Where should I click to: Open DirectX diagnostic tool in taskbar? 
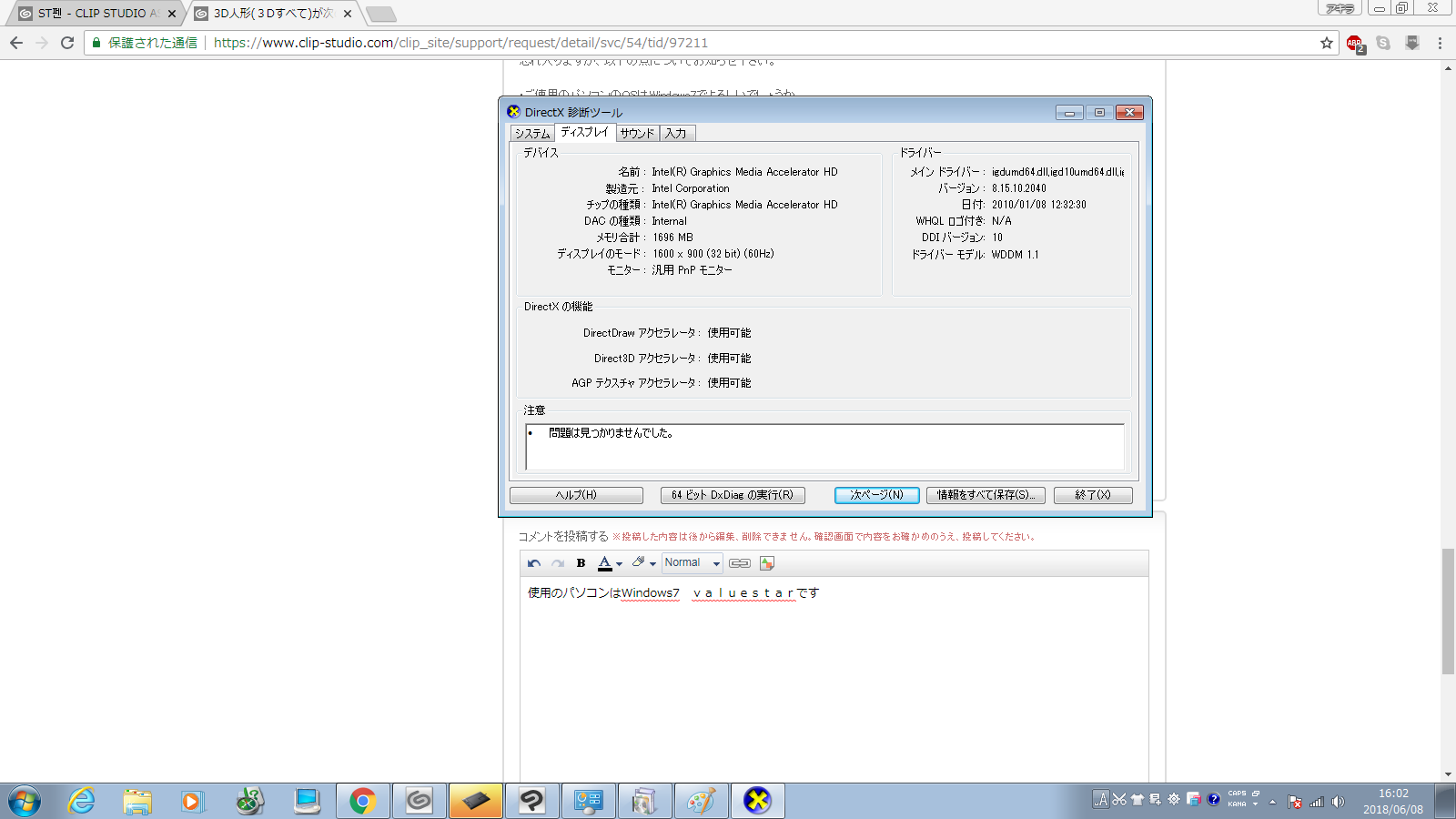coord(757,801)
